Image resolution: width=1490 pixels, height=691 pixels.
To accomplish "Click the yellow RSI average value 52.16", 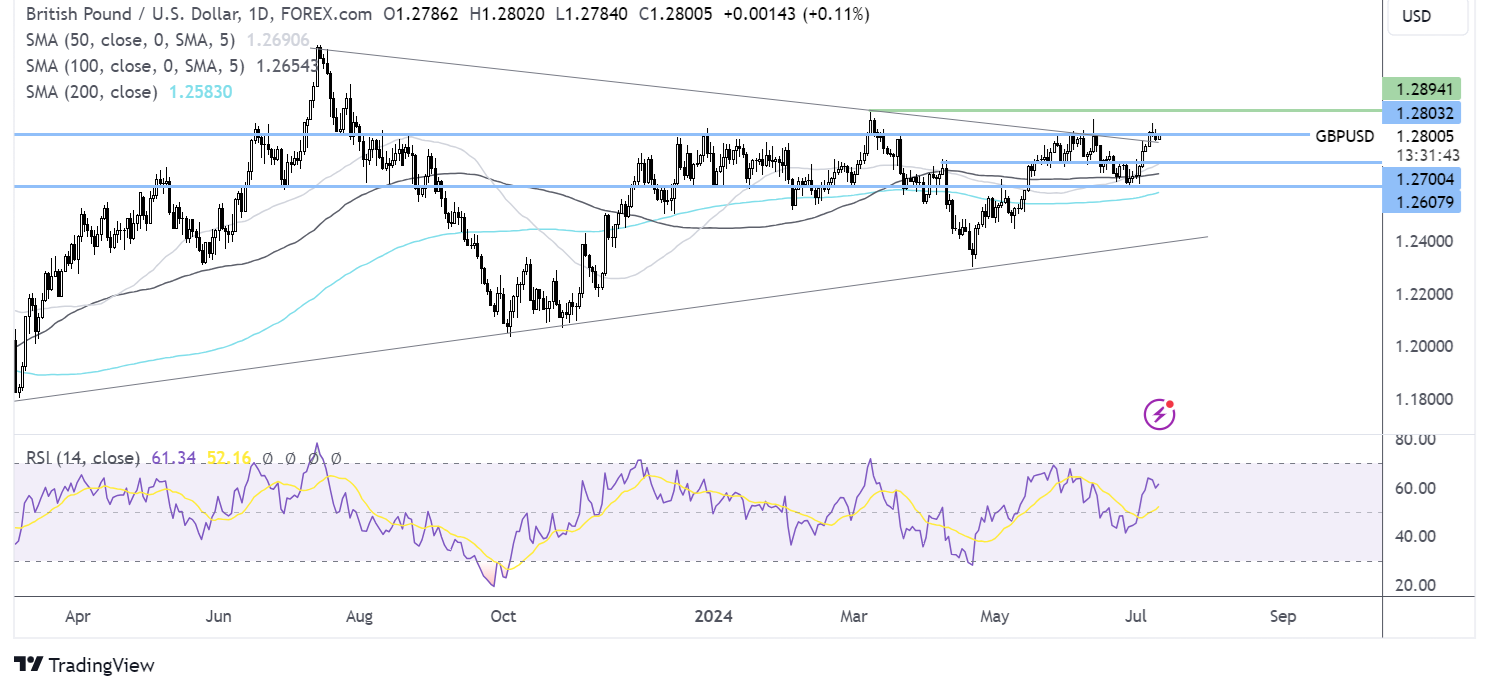I will [228, 458].
